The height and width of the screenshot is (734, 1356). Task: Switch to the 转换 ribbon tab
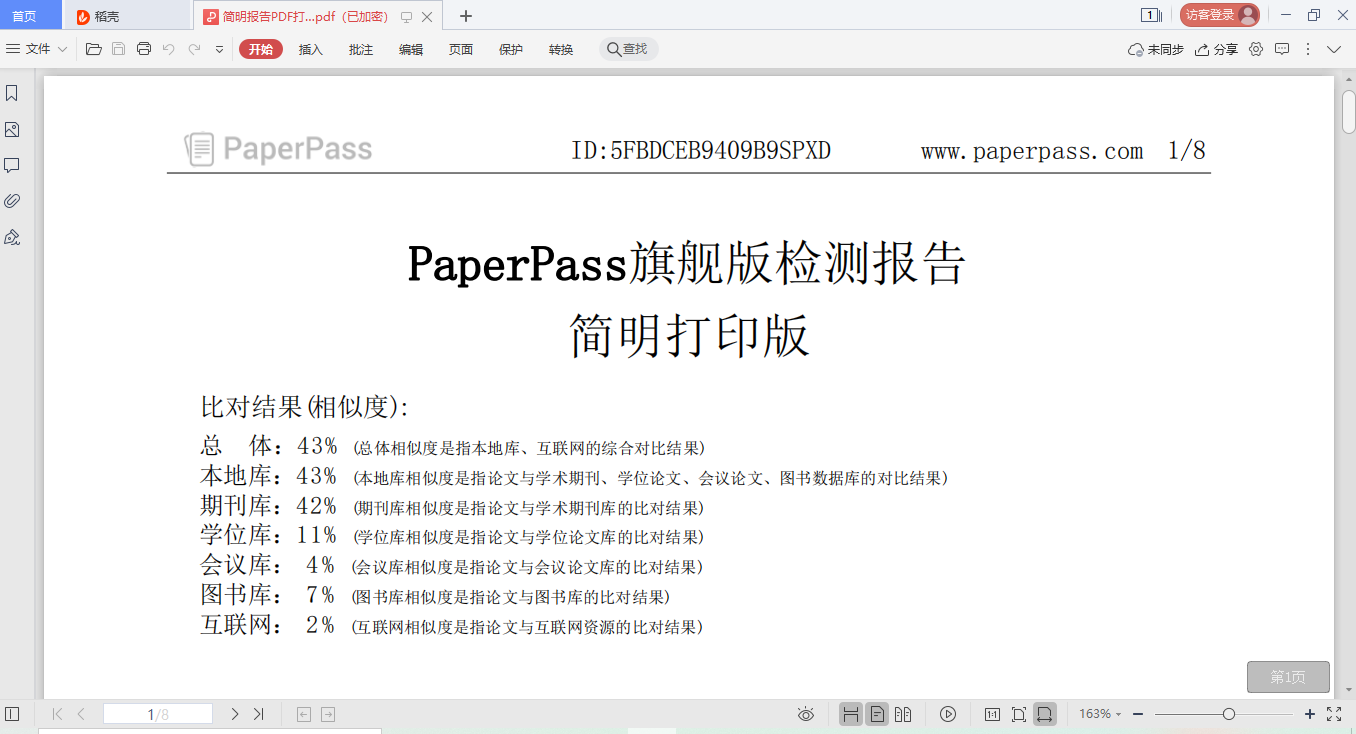tap(561, 49)
